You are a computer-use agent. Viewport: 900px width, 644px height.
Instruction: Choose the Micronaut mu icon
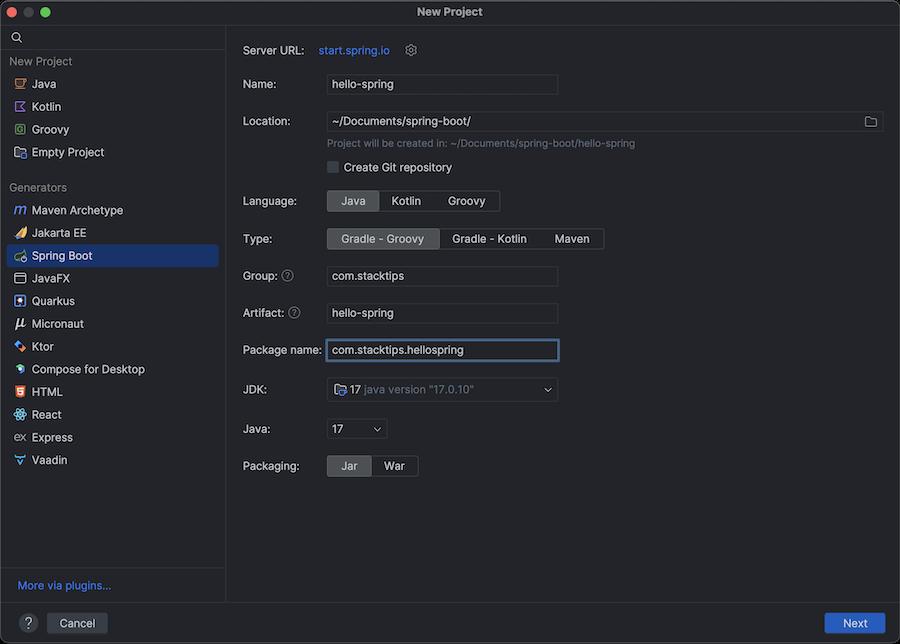coord(20,324)
